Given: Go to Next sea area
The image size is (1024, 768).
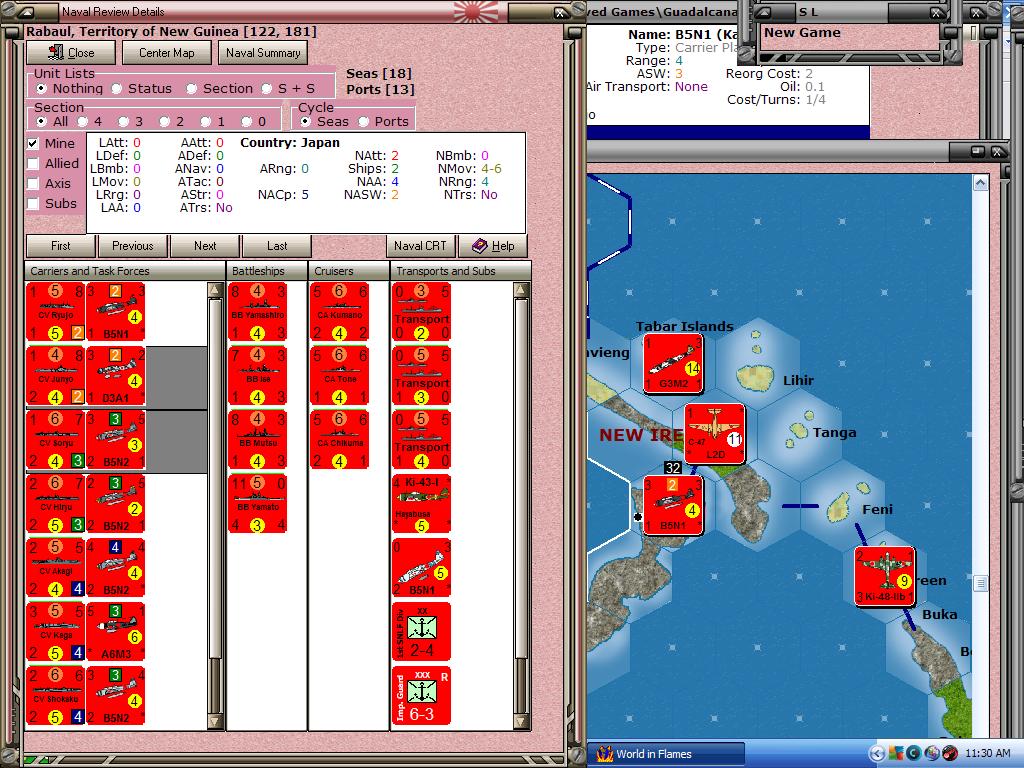Looking at the screenshot, I should pyautogui.click(x=205, y=246).
